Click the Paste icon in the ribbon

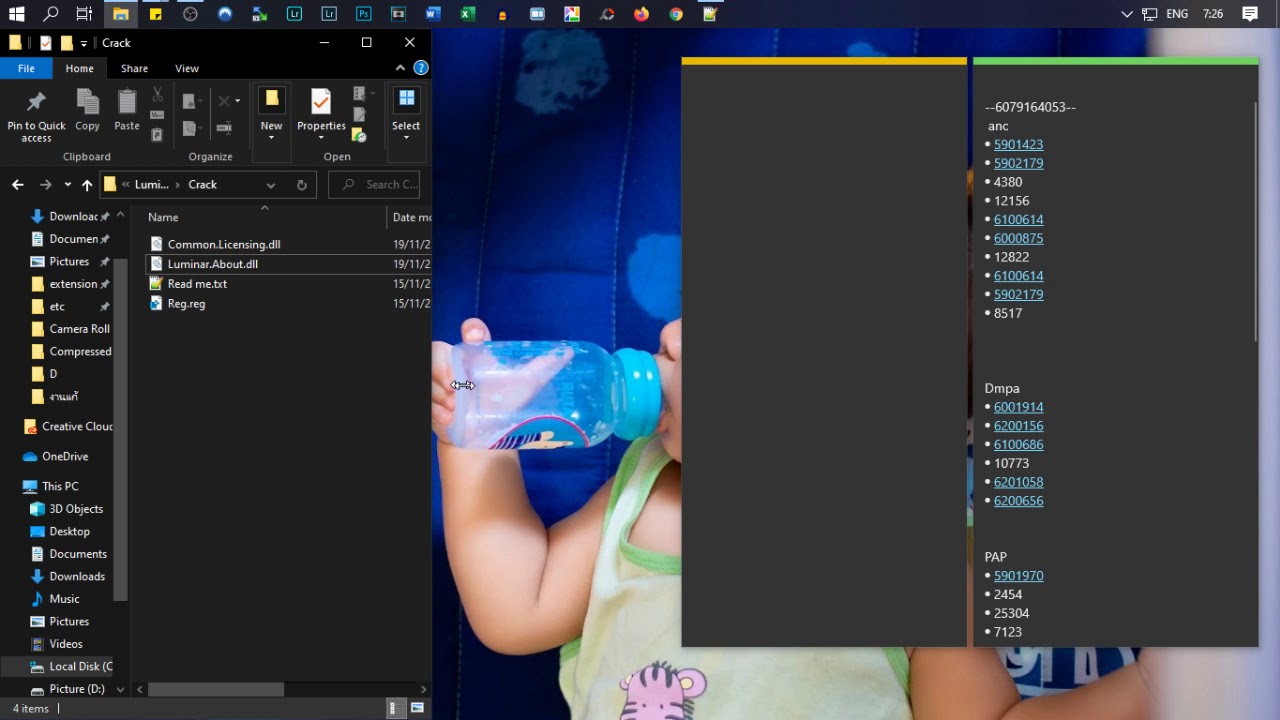pos(127,102)
